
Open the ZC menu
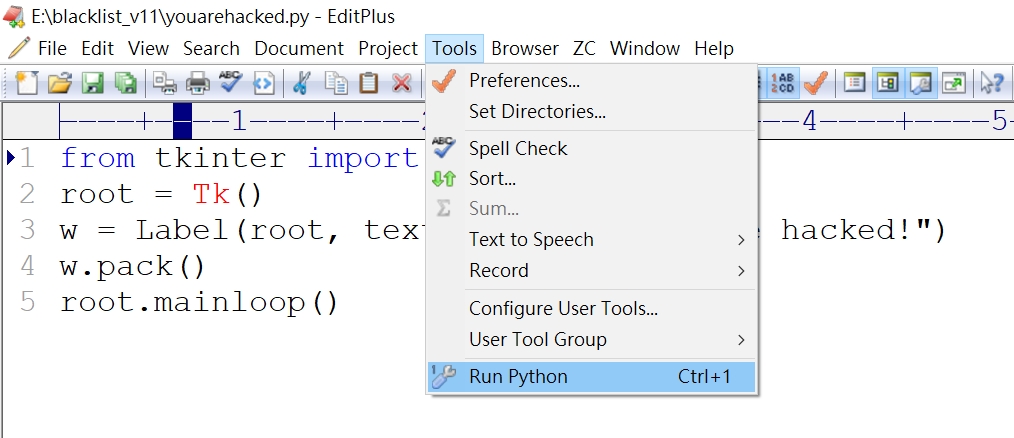584,49
